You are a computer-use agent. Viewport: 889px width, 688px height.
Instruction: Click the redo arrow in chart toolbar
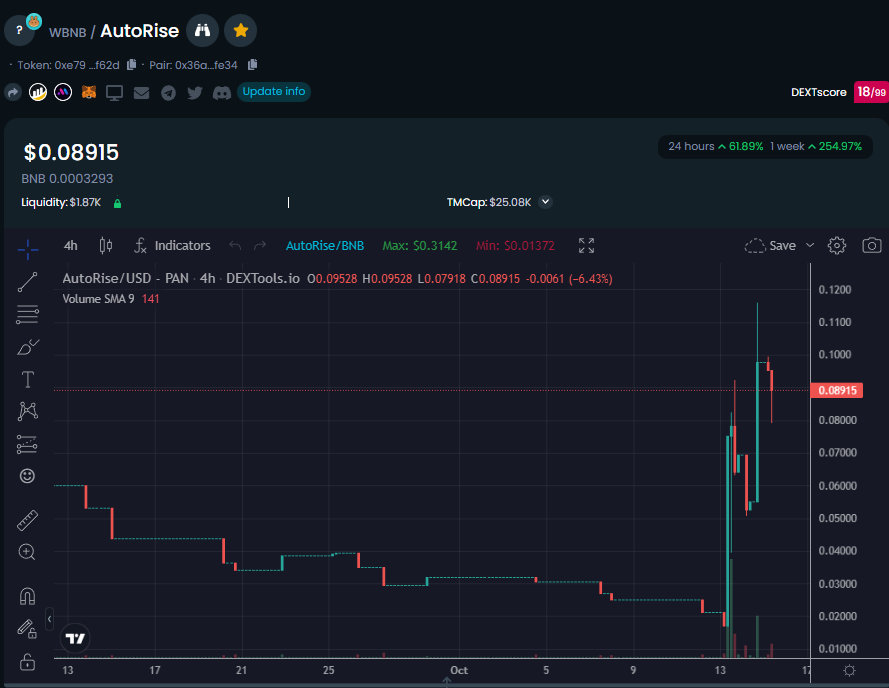260,246
